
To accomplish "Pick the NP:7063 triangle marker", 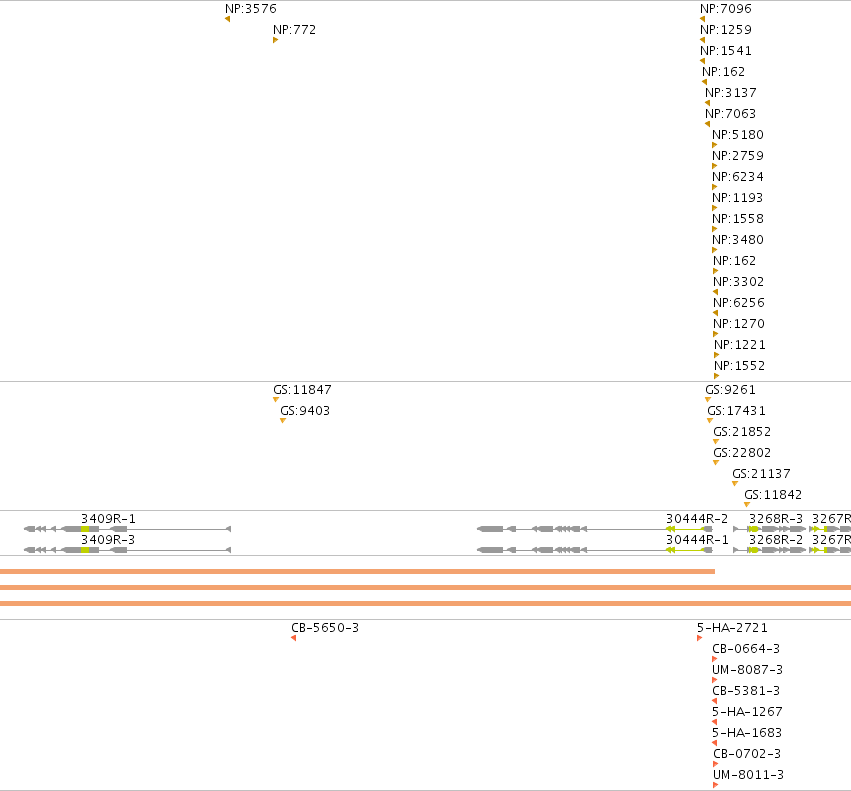I will tap(707, 124).
